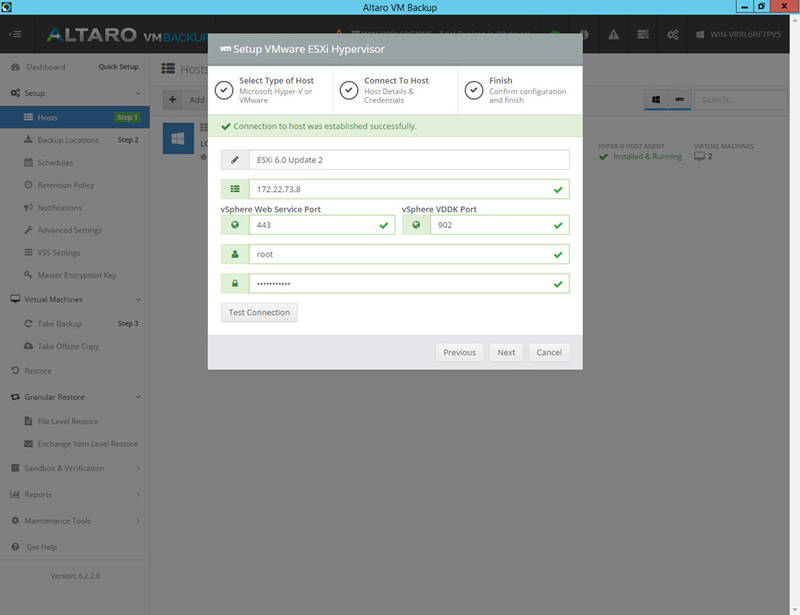Click the server icon beside IP address
The width and height of the screenshot is (800, 615).
[x=235, y=189]
